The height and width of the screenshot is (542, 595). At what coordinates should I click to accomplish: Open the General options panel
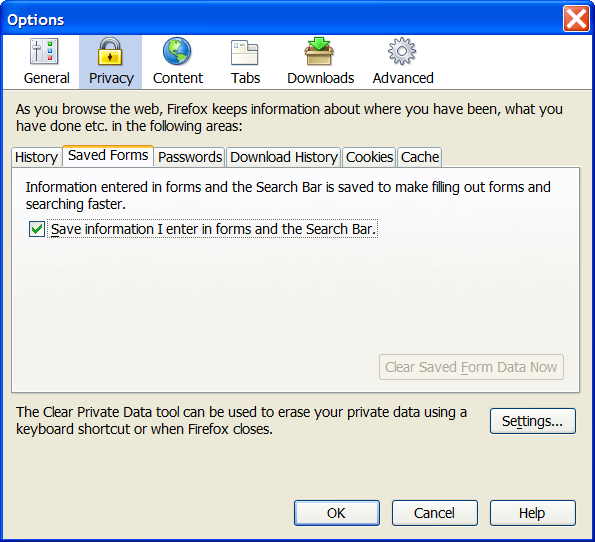pos(46,62)
